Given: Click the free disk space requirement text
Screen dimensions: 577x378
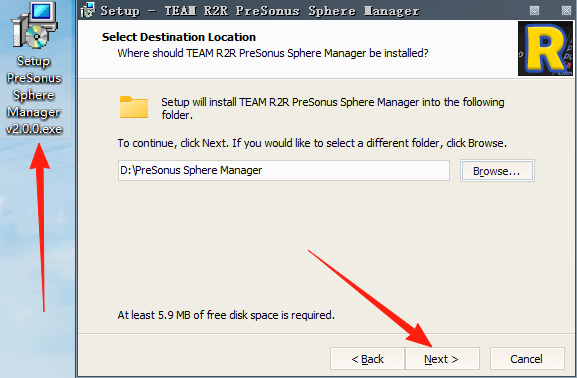Looking at the screenshot, I should click(x=226, y=315).
